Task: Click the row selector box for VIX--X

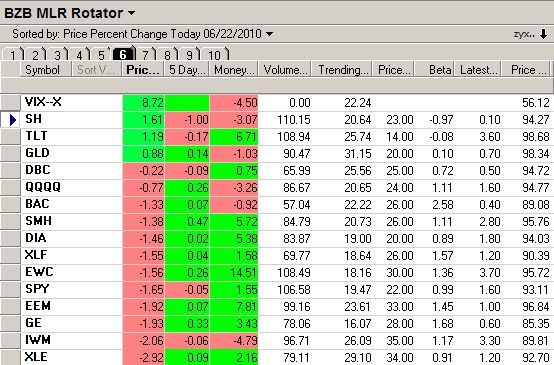Action: (x=10, y=102)
